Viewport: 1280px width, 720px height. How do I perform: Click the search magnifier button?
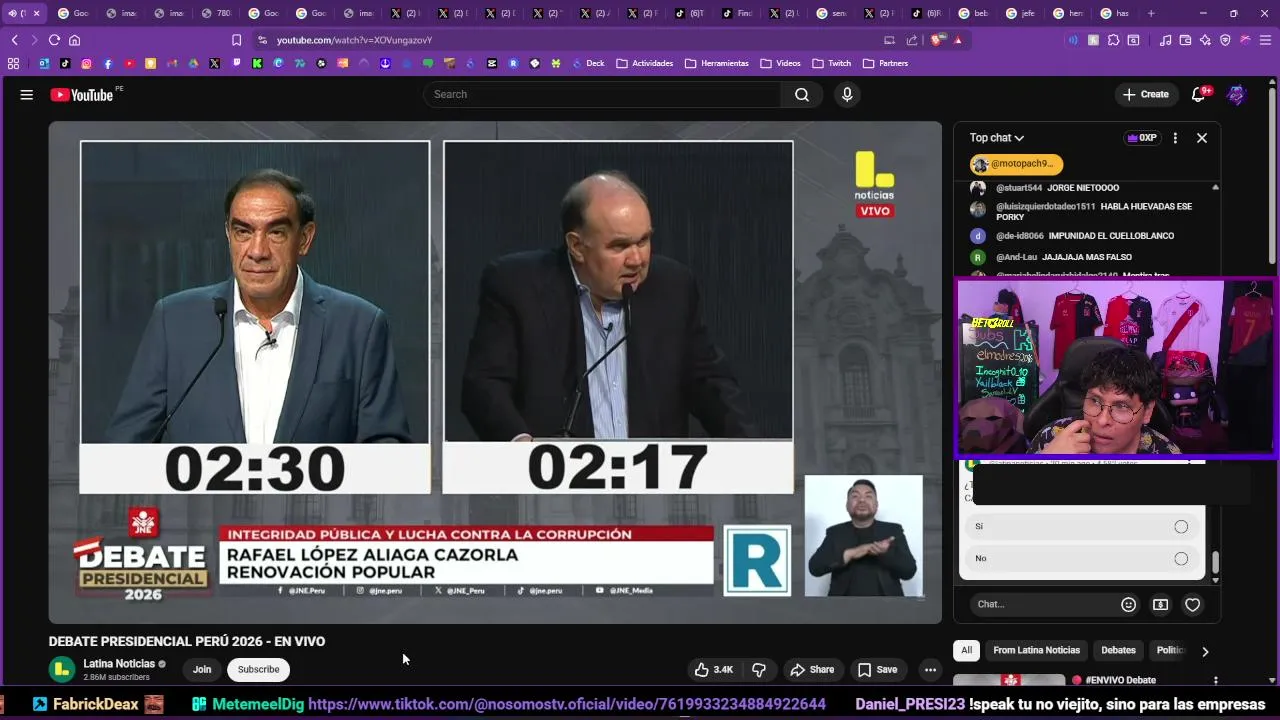pyautogui.click(x=802, y=94)
